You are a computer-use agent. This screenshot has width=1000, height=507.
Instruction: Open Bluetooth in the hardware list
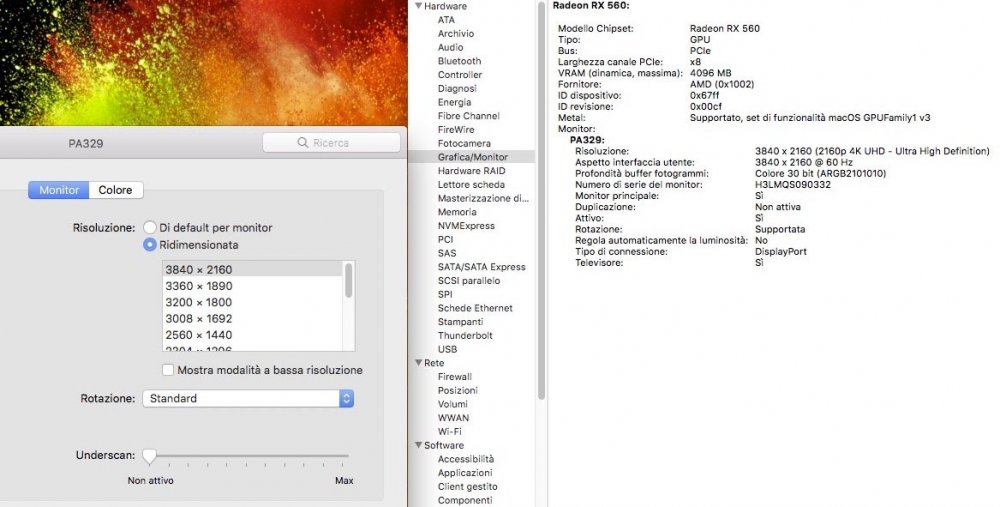click(459, 61)
